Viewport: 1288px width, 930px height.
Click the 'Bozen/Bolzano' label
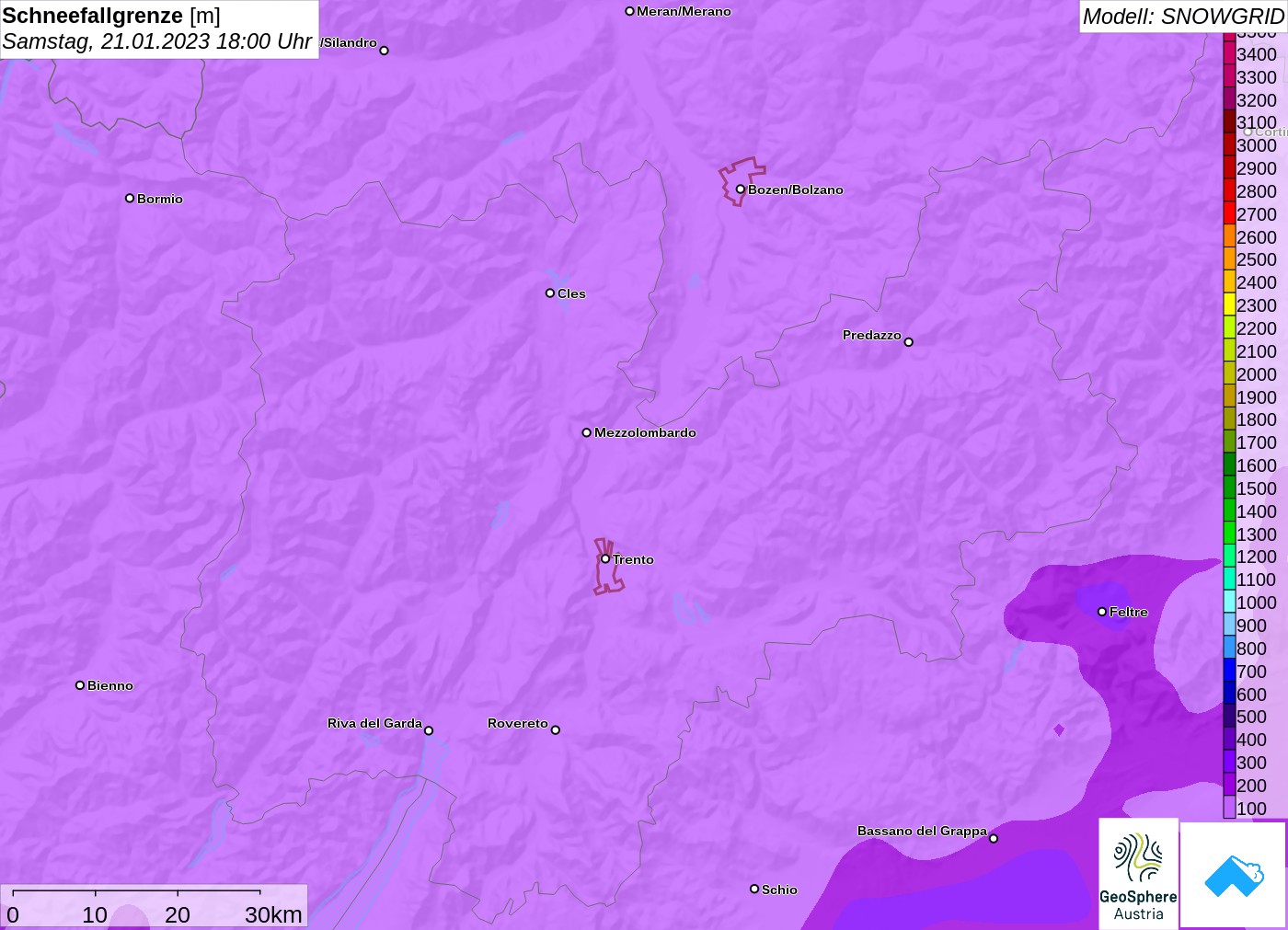[x=795, y=189]
